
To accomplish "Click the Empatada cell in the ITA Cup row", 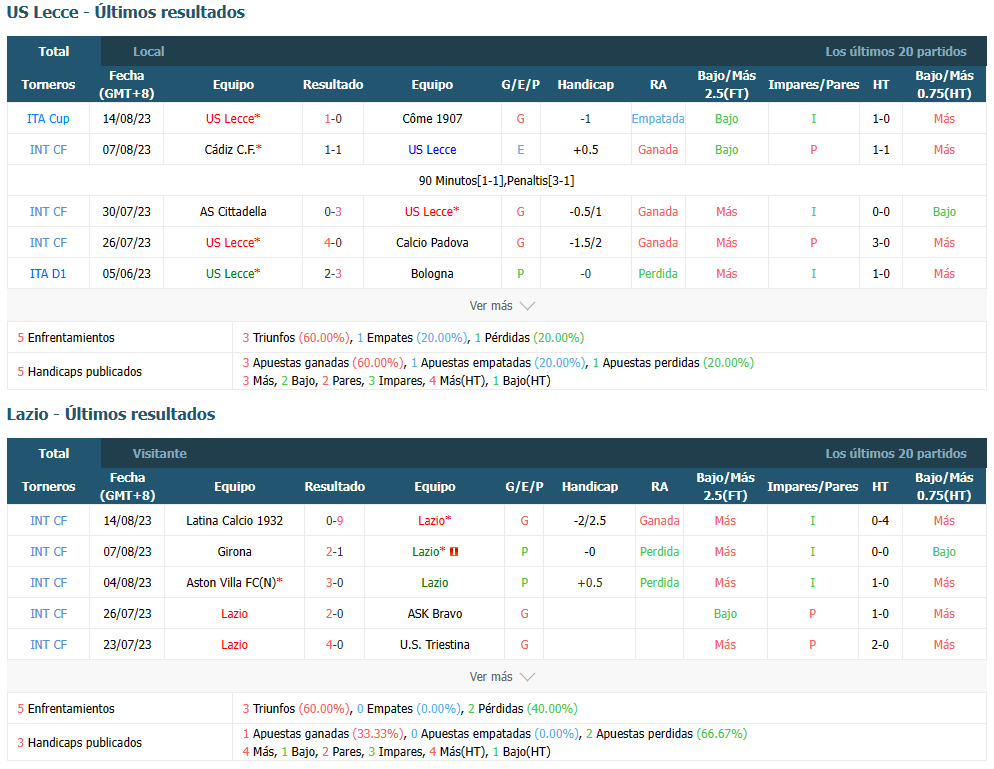I will pyautogui.click(x=658, y=119).
